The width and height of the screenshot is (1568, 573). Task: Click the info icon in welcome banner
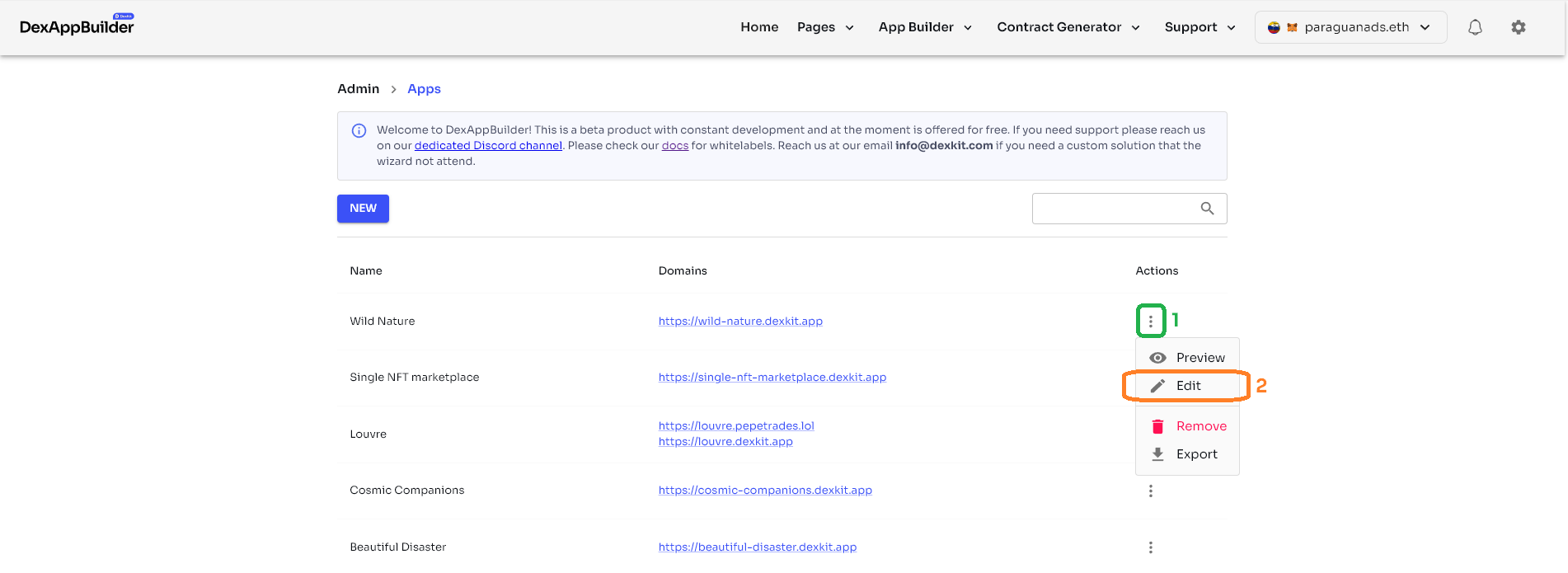(359, 130)
